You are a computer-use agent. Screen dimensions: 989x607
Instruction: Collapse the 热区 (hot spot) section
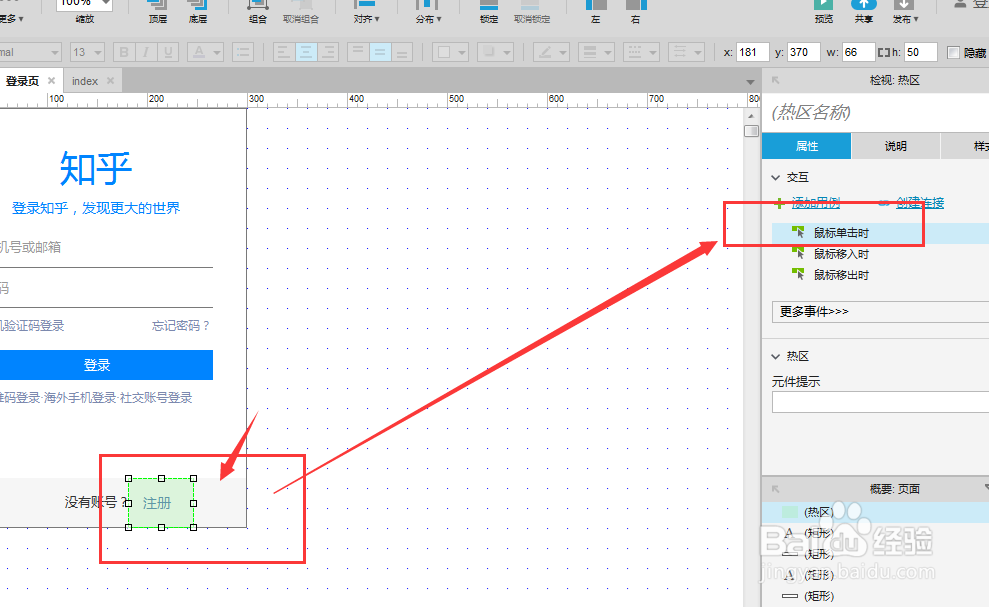click(x=776, y=357)
